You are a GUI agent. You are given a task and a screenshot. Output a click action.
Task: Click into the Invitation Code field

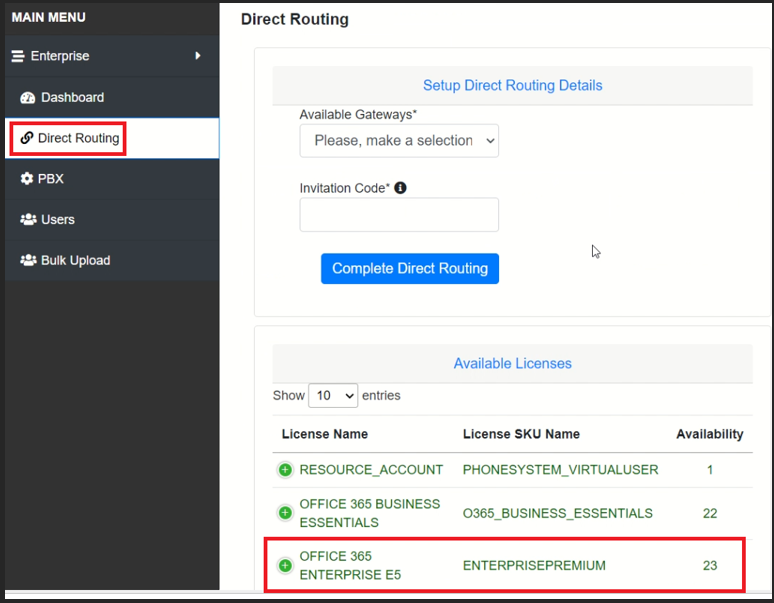[x=399, y=215]
